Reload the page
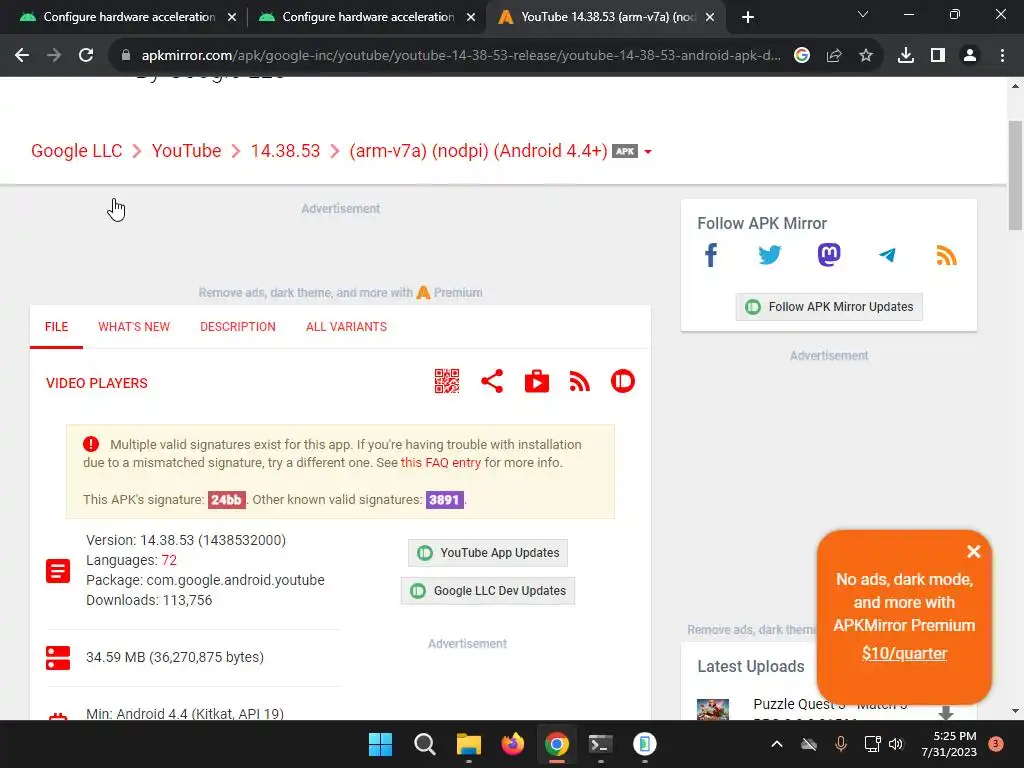Viewport: 1024px width, 768px height. pos(86,56)
